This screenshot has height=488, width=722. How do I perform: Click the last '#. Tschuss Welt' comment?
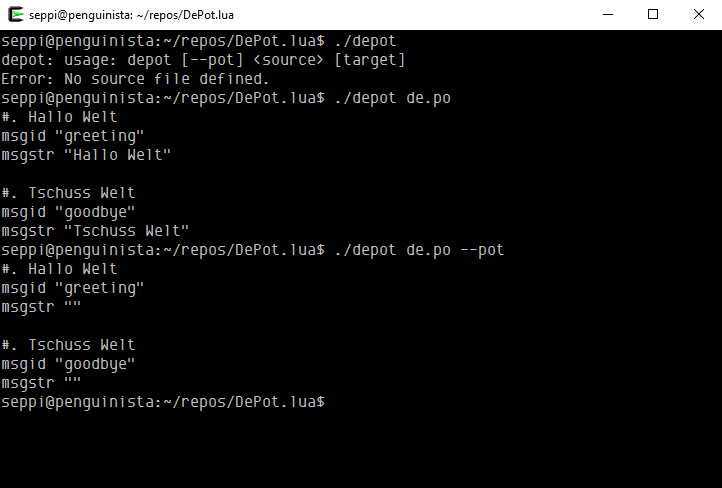pyautogui.click(x=68, y=345)
